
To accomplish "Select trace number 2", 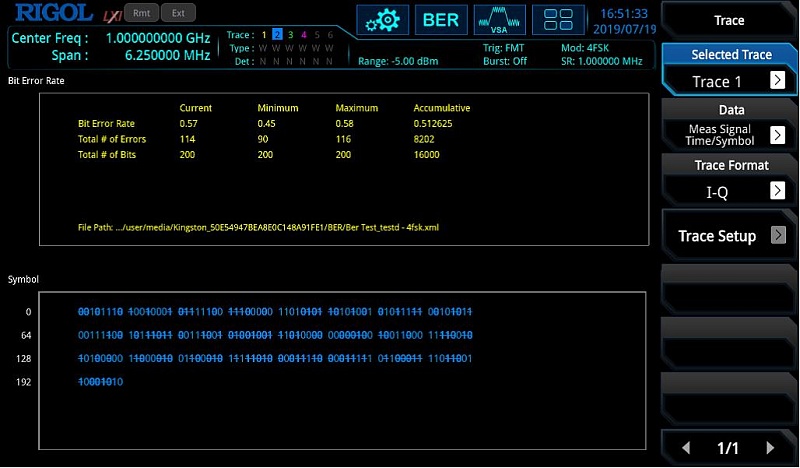I will (x=277, y=35).
